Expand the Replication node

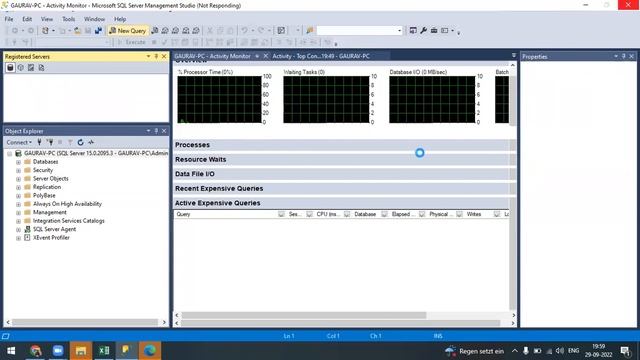(x=18, y=187)
